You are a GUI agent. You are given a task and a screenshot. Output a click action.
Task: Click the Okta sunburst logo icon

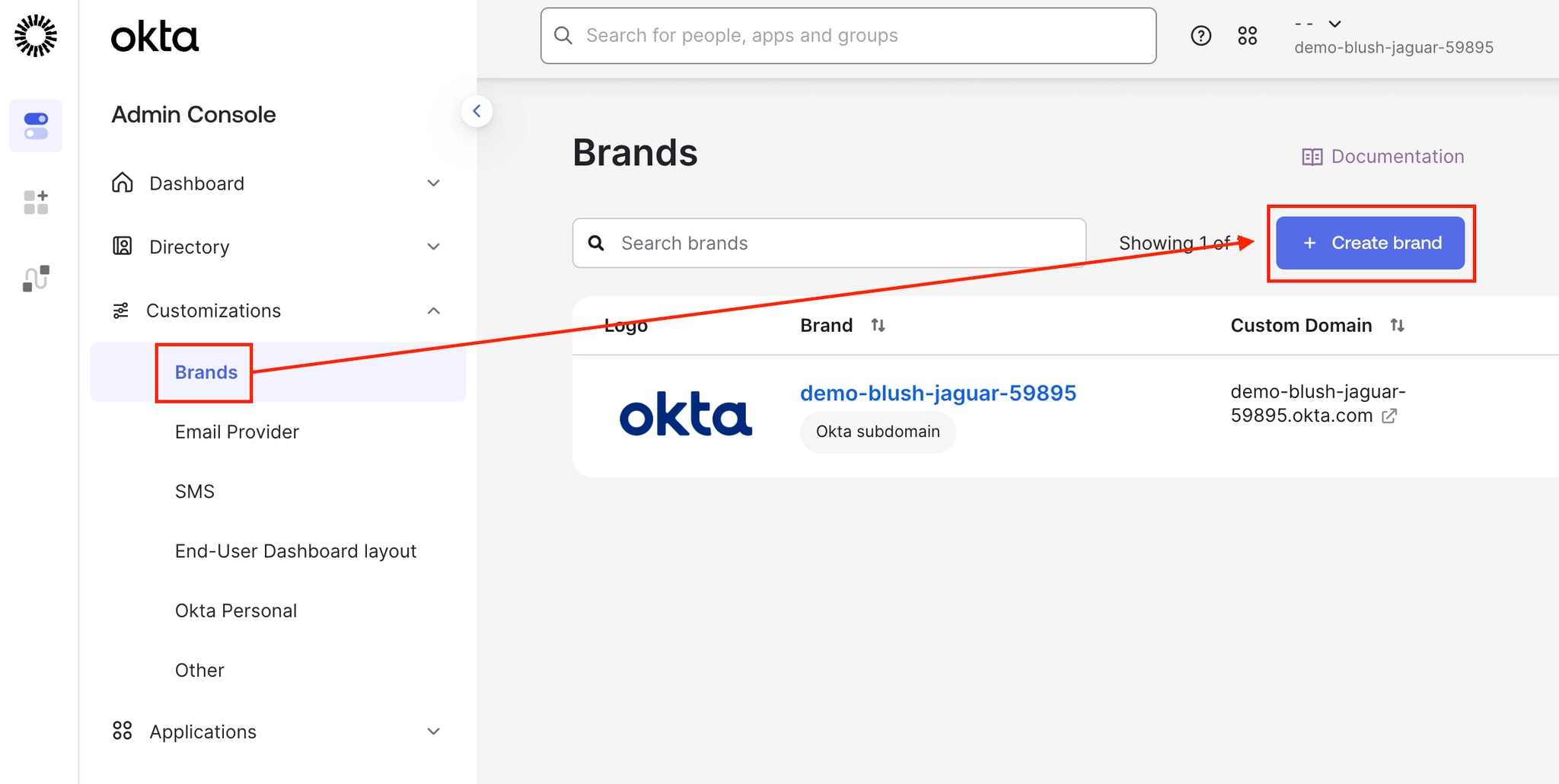(36, 36)
